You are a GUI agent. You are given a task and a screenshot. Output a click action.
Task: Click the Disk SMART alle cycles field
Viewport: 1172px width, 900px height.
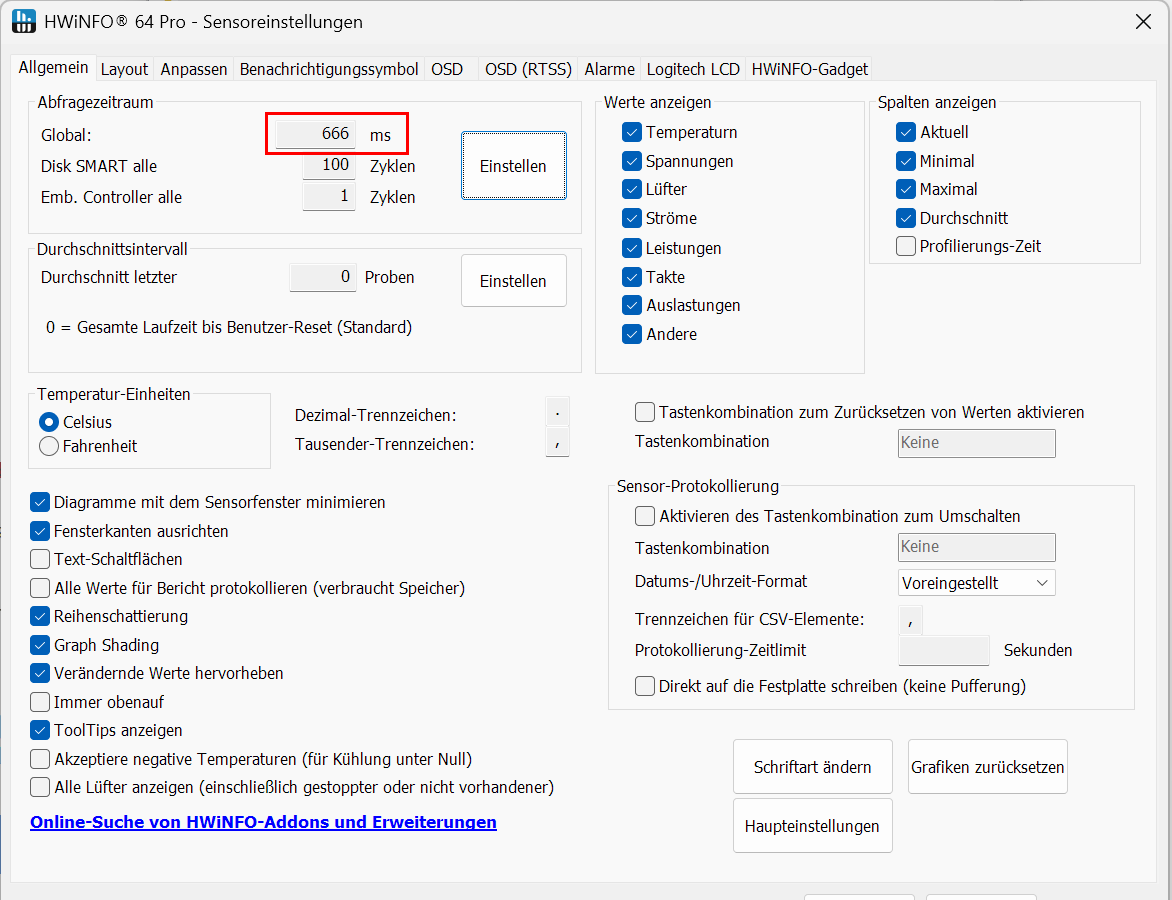pyautogui.click(x=329, y=165)
